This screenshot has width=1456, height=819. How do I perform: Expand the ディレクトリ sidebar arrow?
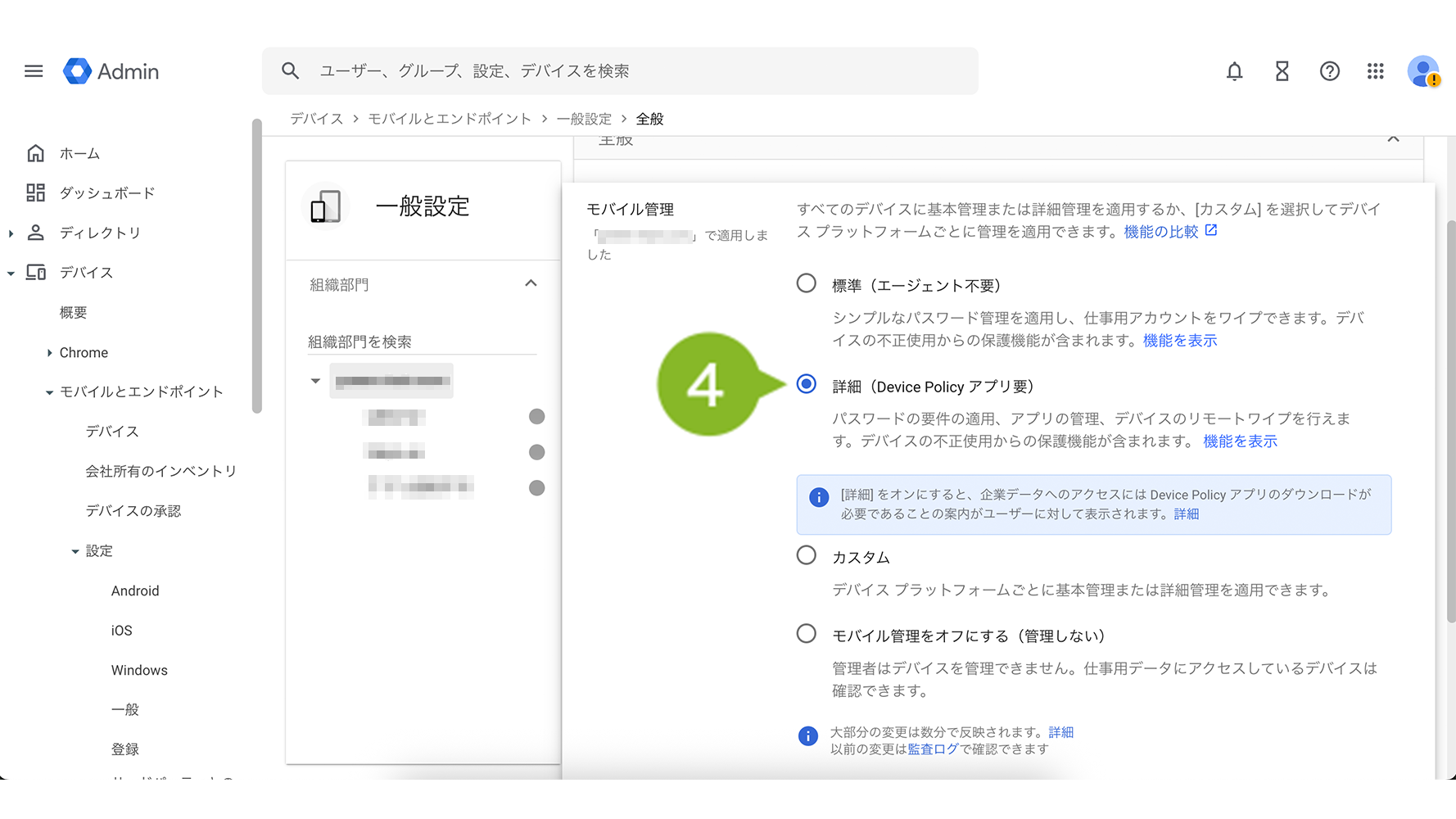point(11,233)
